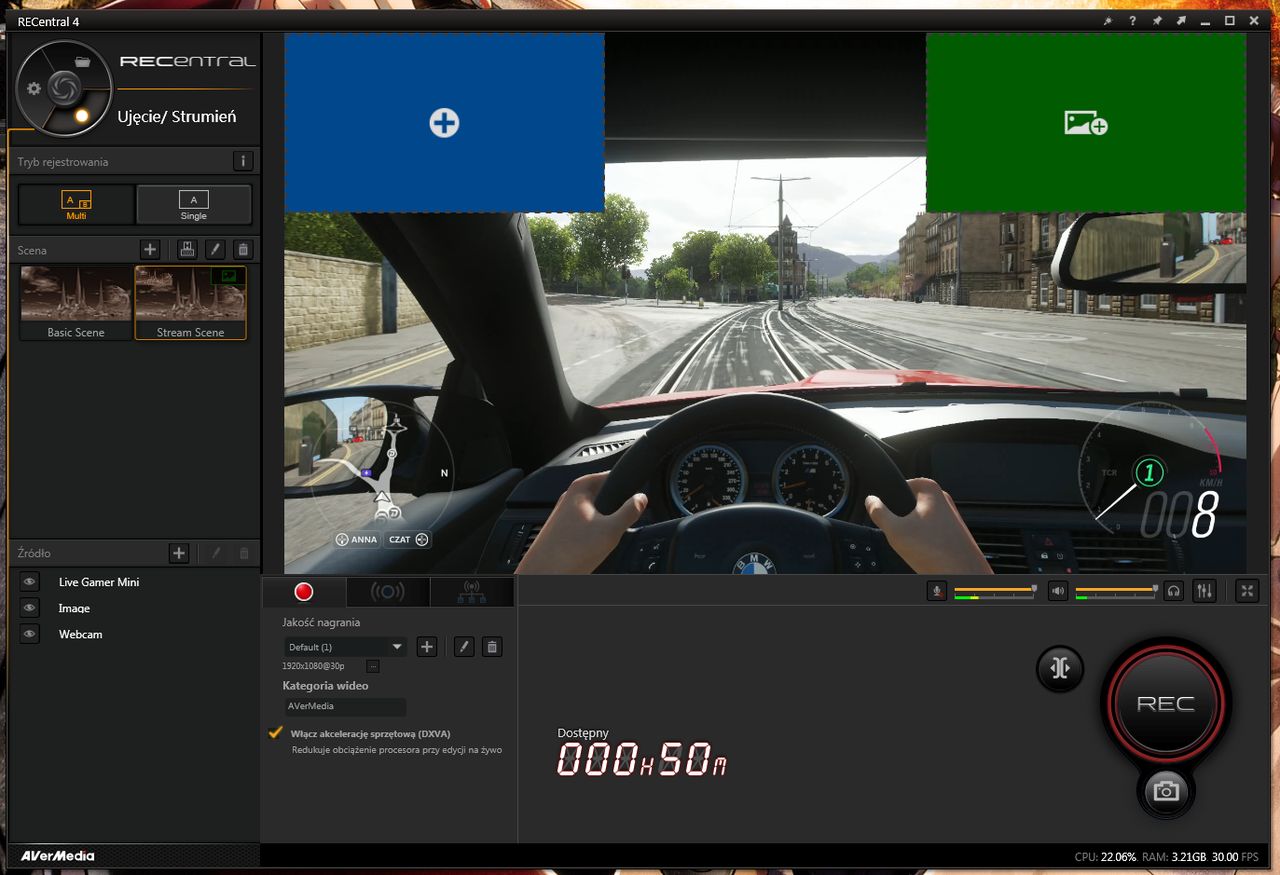1280x875 pixels.
Task: Select the Stream Scene thumbnail
Action: (190, 302)
